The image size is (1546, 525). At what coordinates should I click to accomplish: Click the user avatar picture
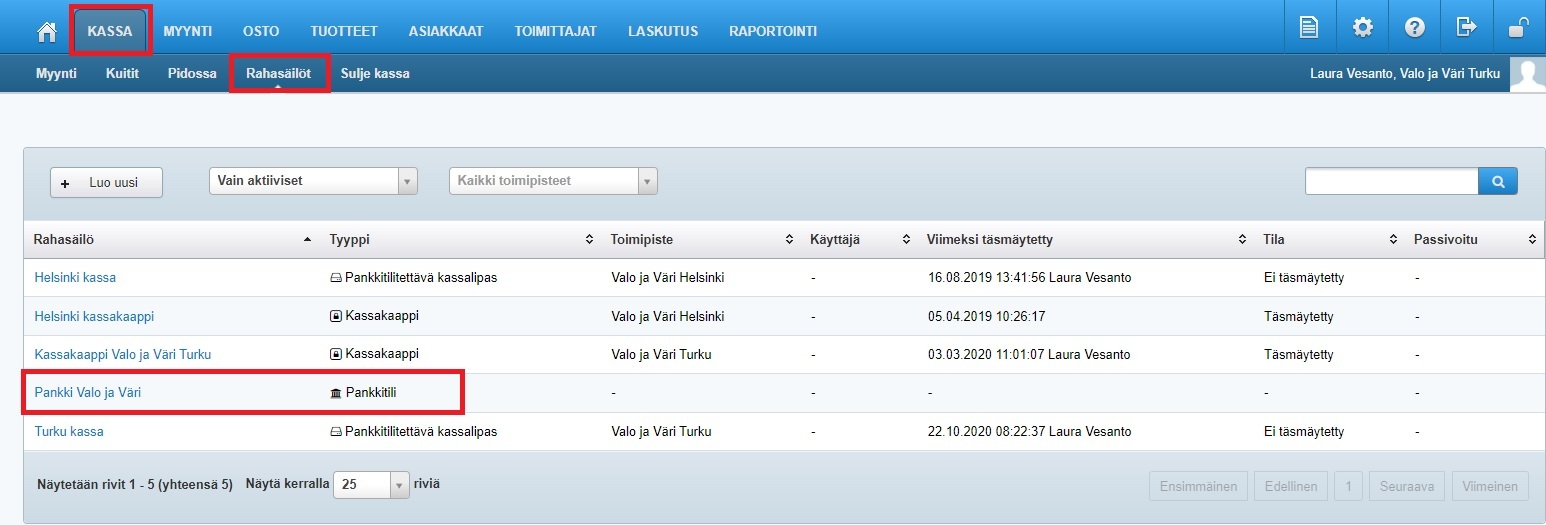pyautogui.click(x=1526, y=74)
